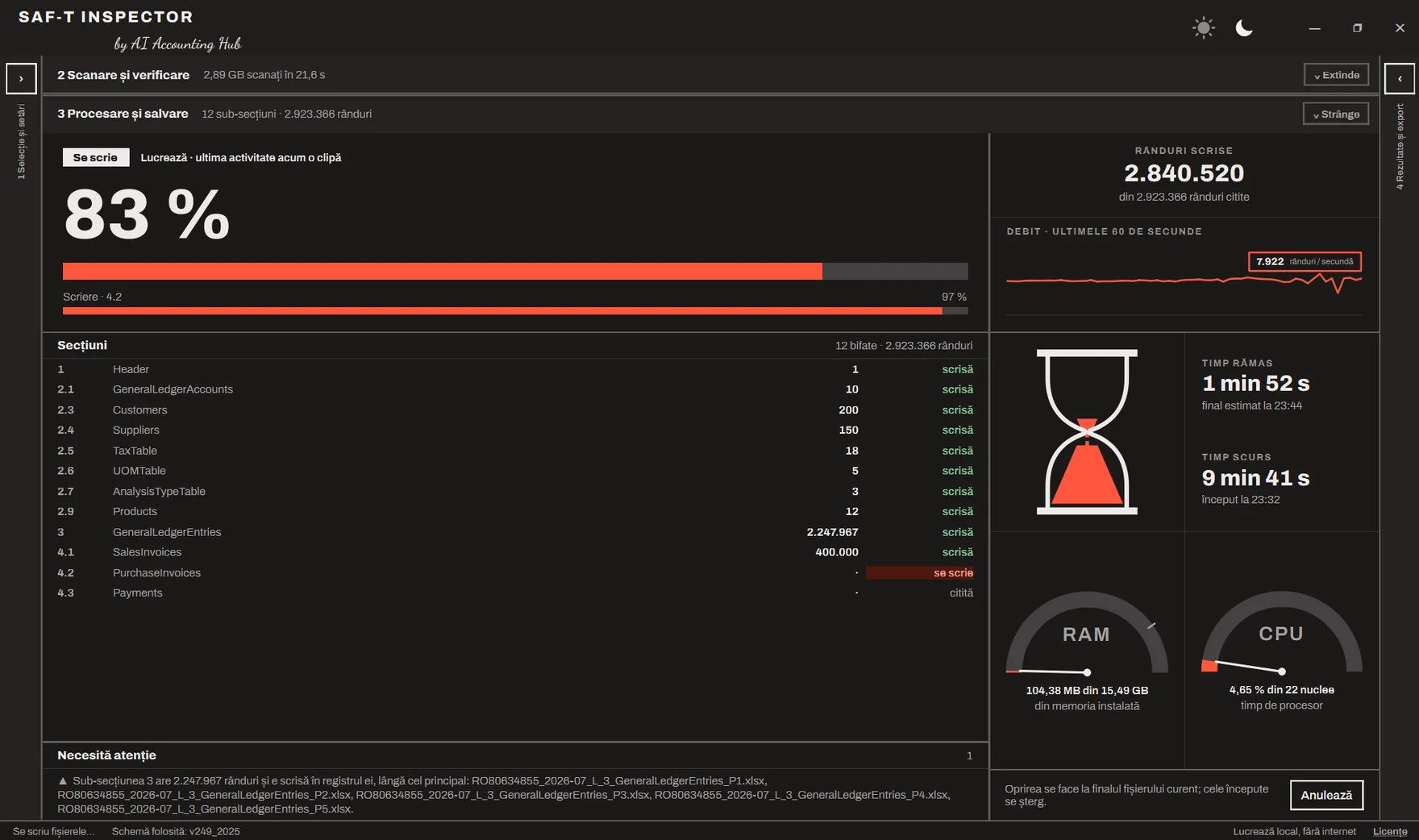The image size is (1419, 840).
Task: Select the Header section row
Action: coord(515,369)
